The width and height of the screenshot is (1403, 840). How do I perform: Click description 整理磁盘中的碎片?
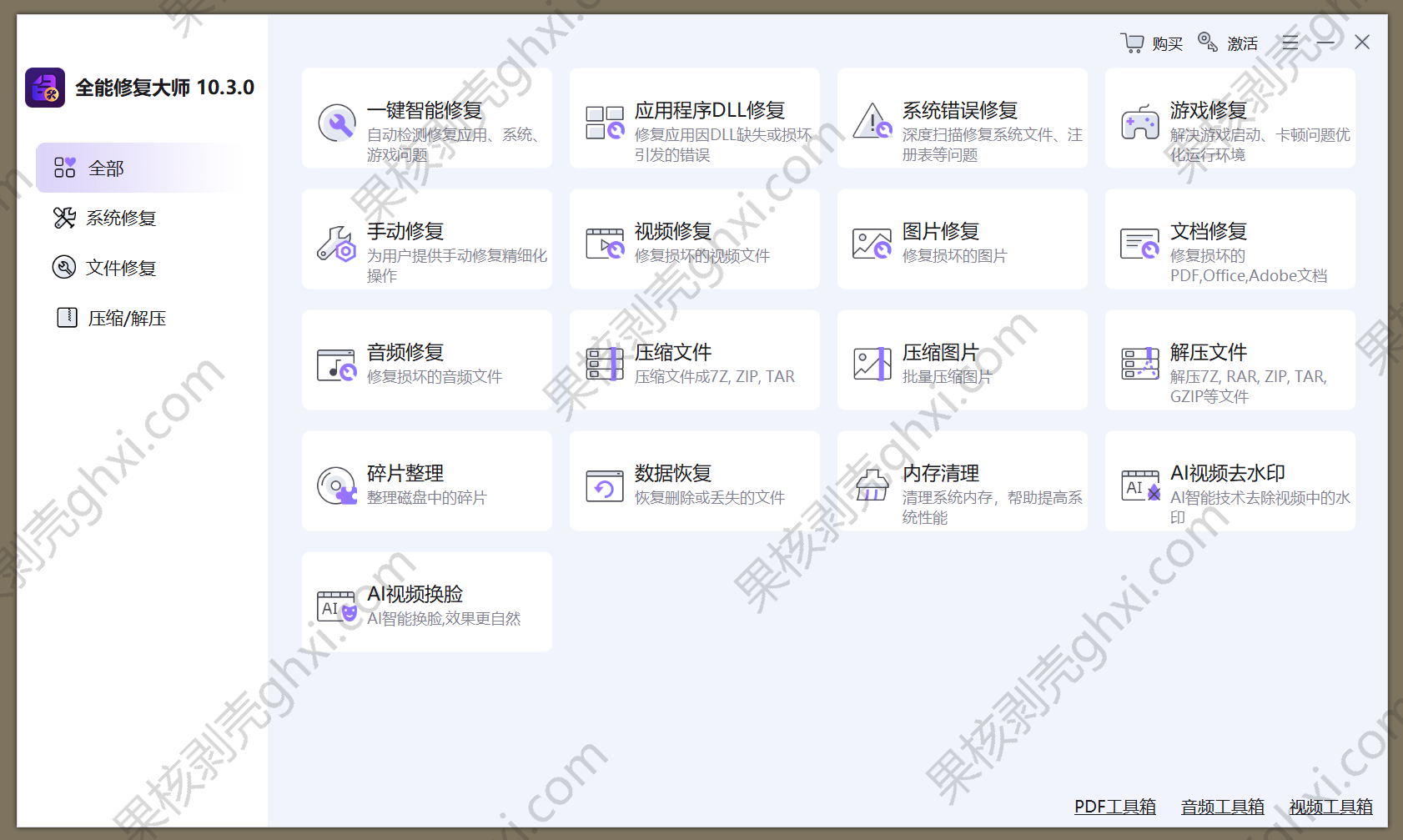tap(427, 498)
